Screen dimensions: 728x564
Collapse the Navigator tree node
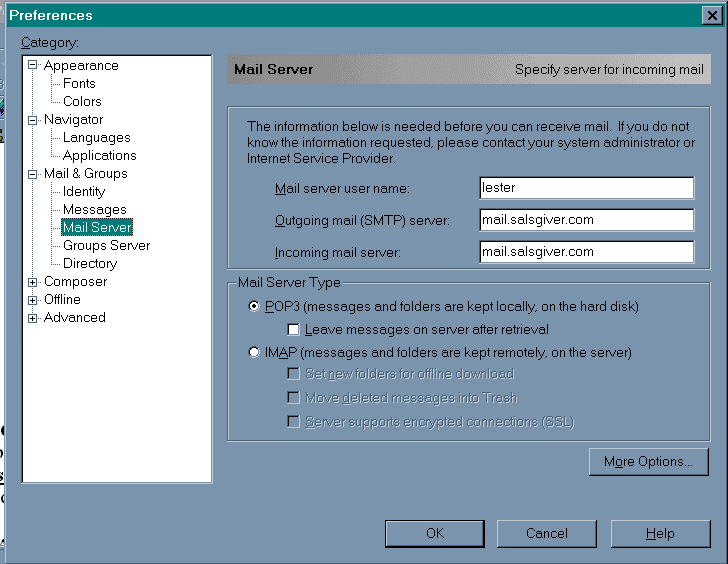[33, 120]
